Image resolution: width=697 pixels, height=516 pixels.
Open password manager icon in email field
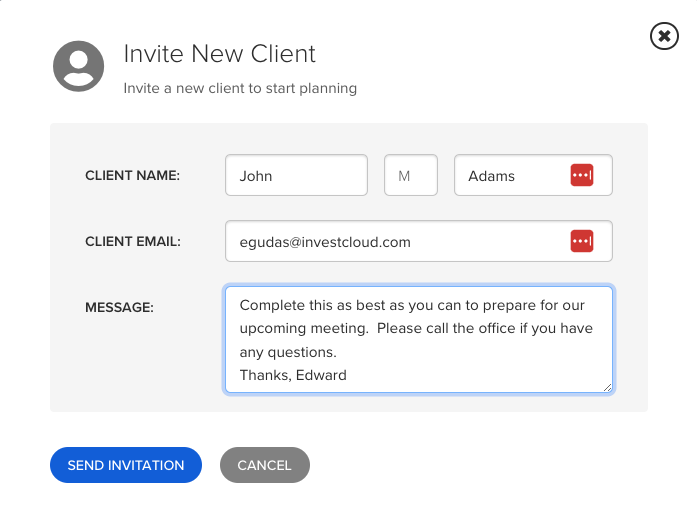coord(582,241)
